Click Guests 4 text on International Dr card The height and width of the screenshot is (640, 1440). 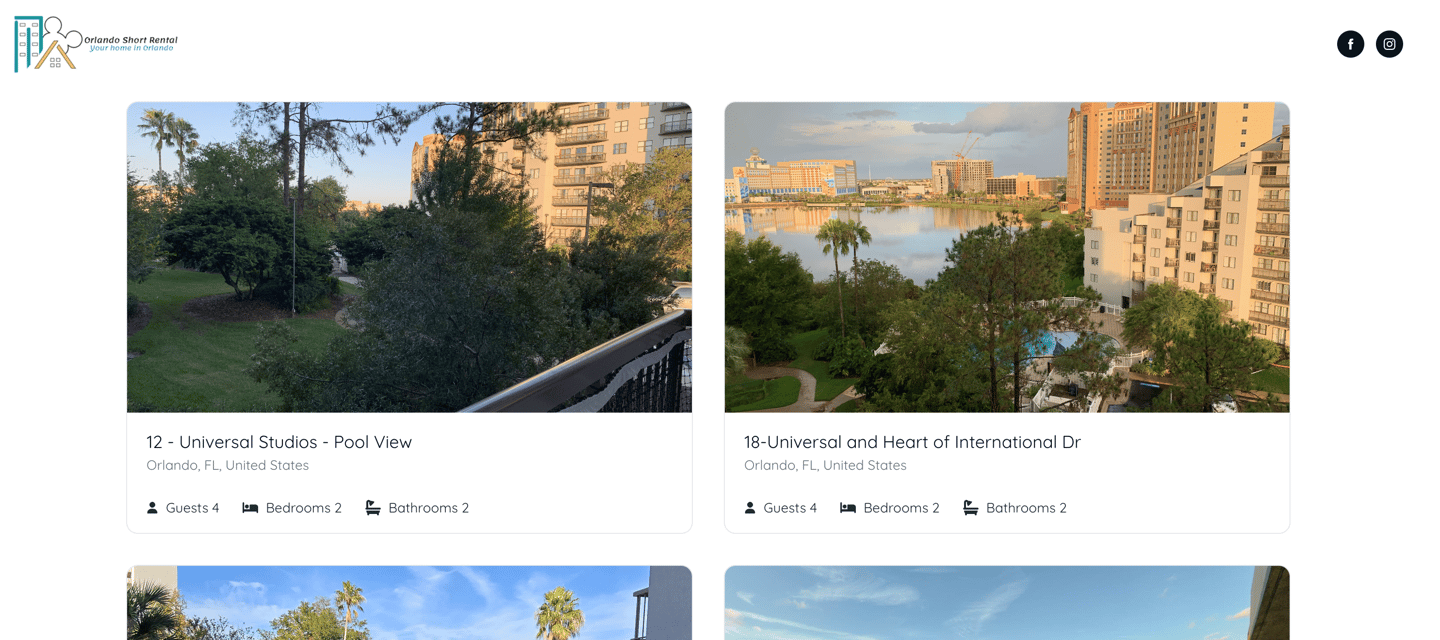pos(790,508)
